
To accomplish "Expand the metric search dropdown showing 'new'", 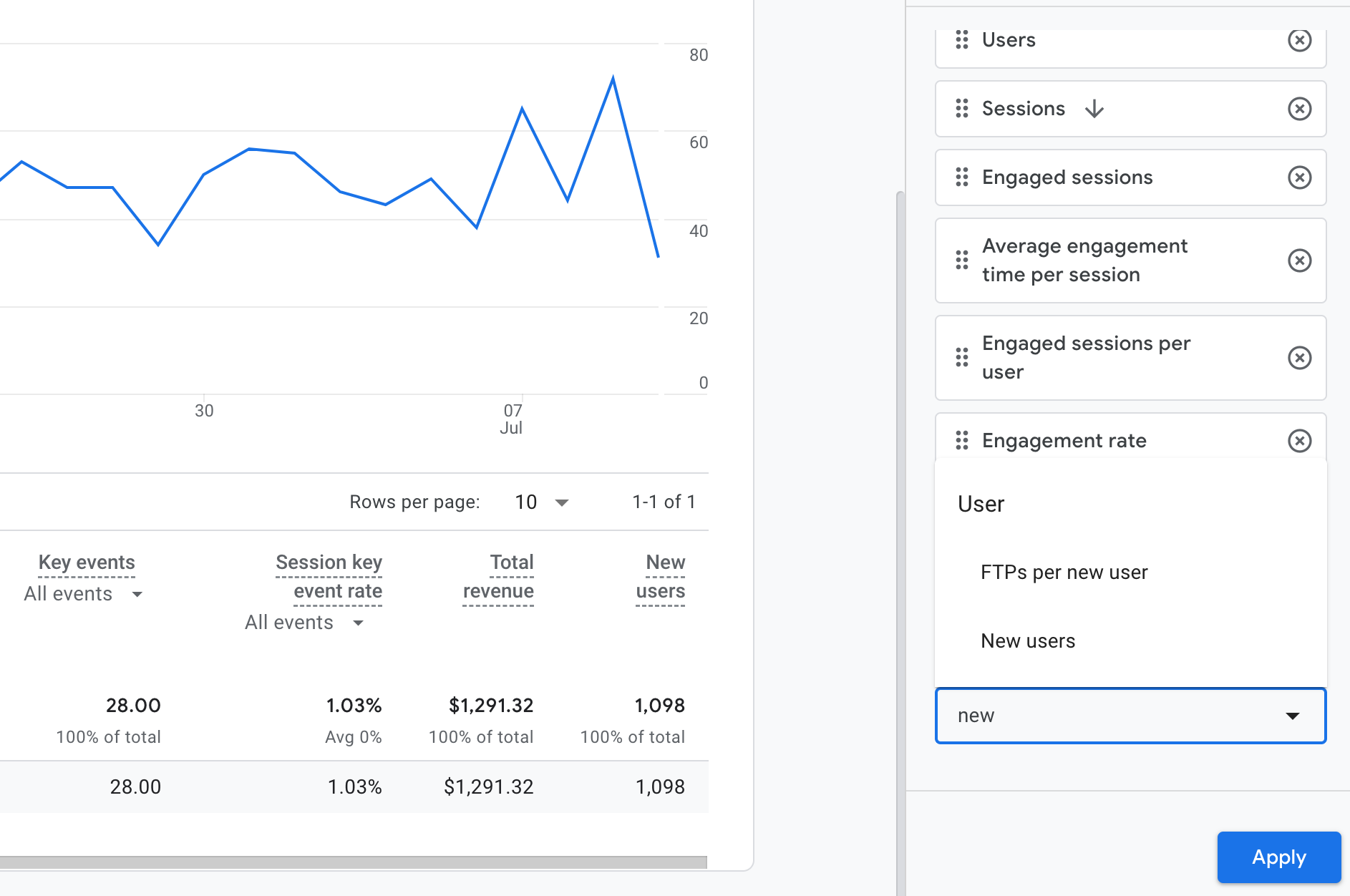I will [1291, 716].
